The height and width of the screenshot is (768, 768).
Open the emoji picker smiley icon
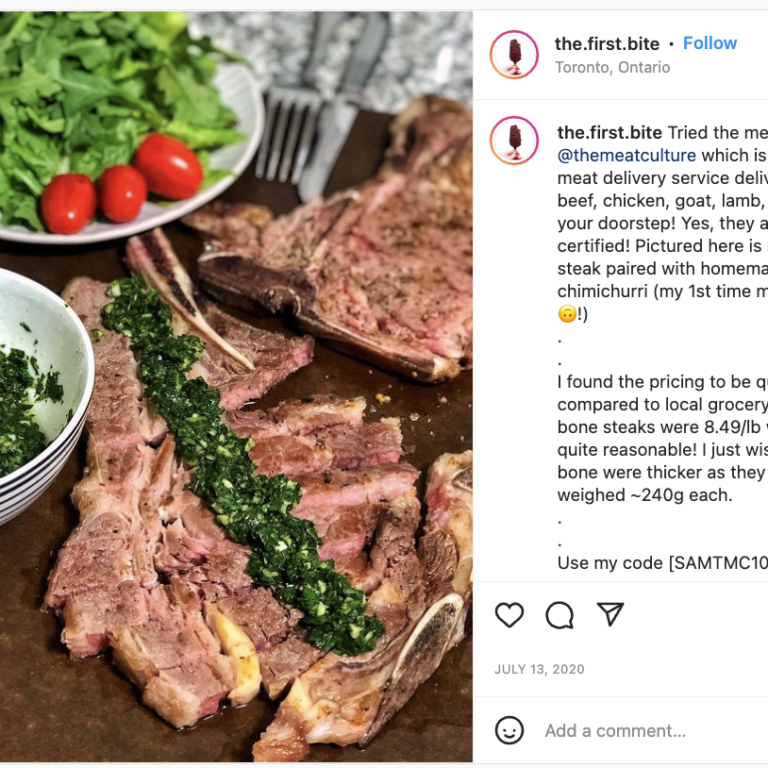coord(509,731)
